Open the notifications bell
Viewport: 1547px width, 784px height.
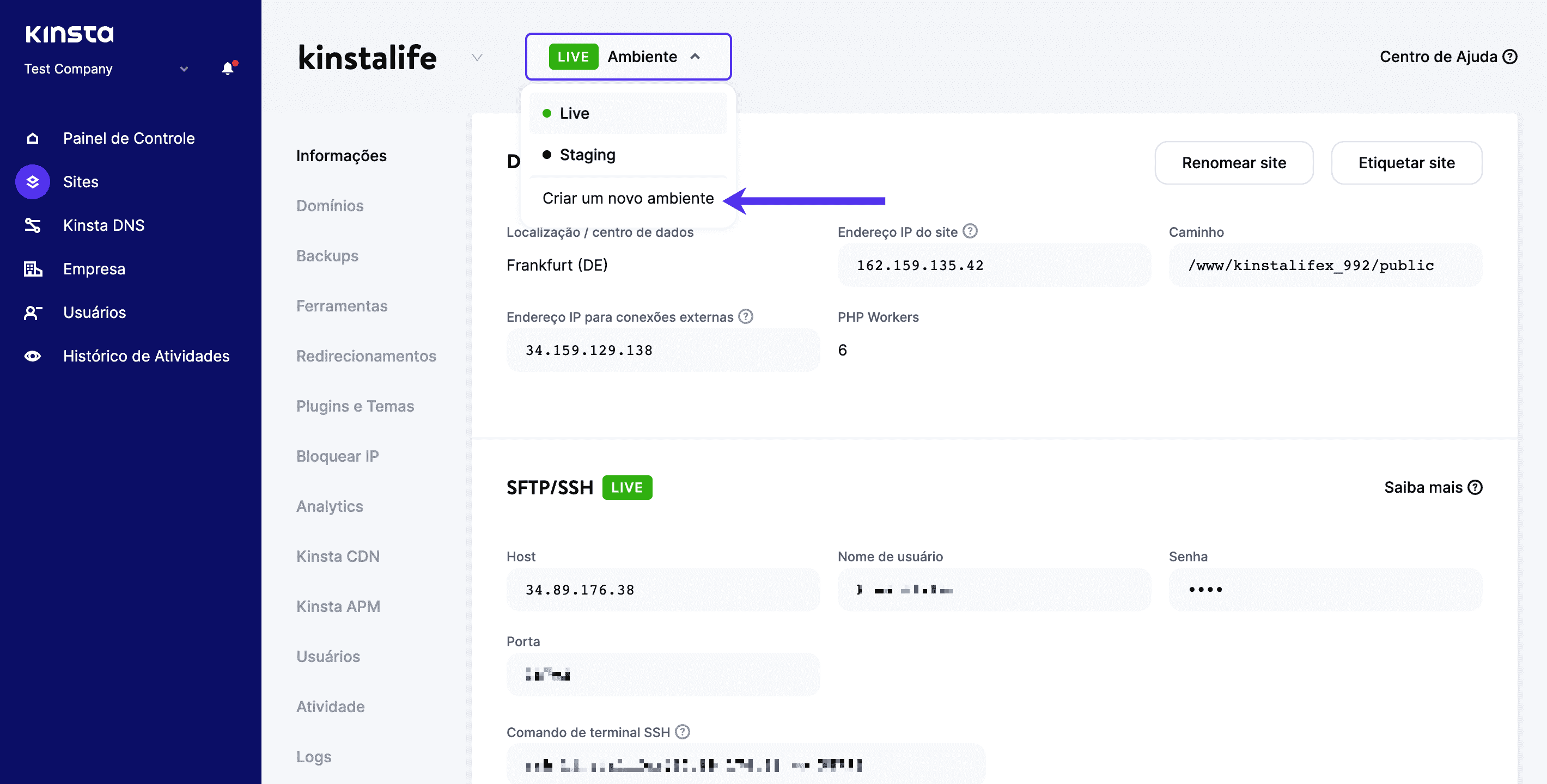(228, 69)
